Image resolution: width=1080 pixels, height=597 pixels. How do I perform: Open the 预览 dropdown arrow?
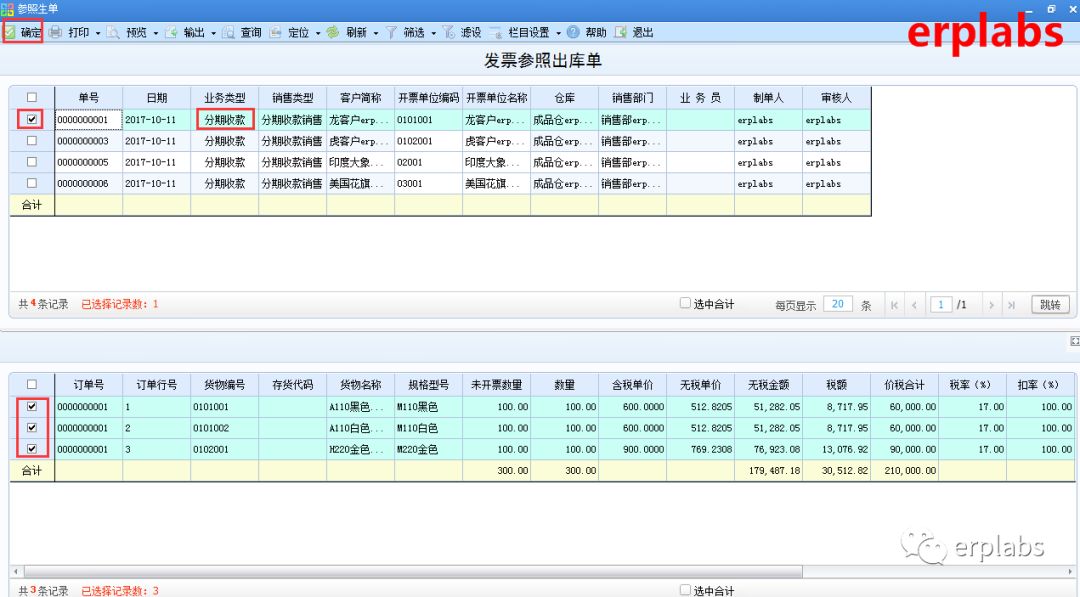pyautogui.click(x=156, y=33)
